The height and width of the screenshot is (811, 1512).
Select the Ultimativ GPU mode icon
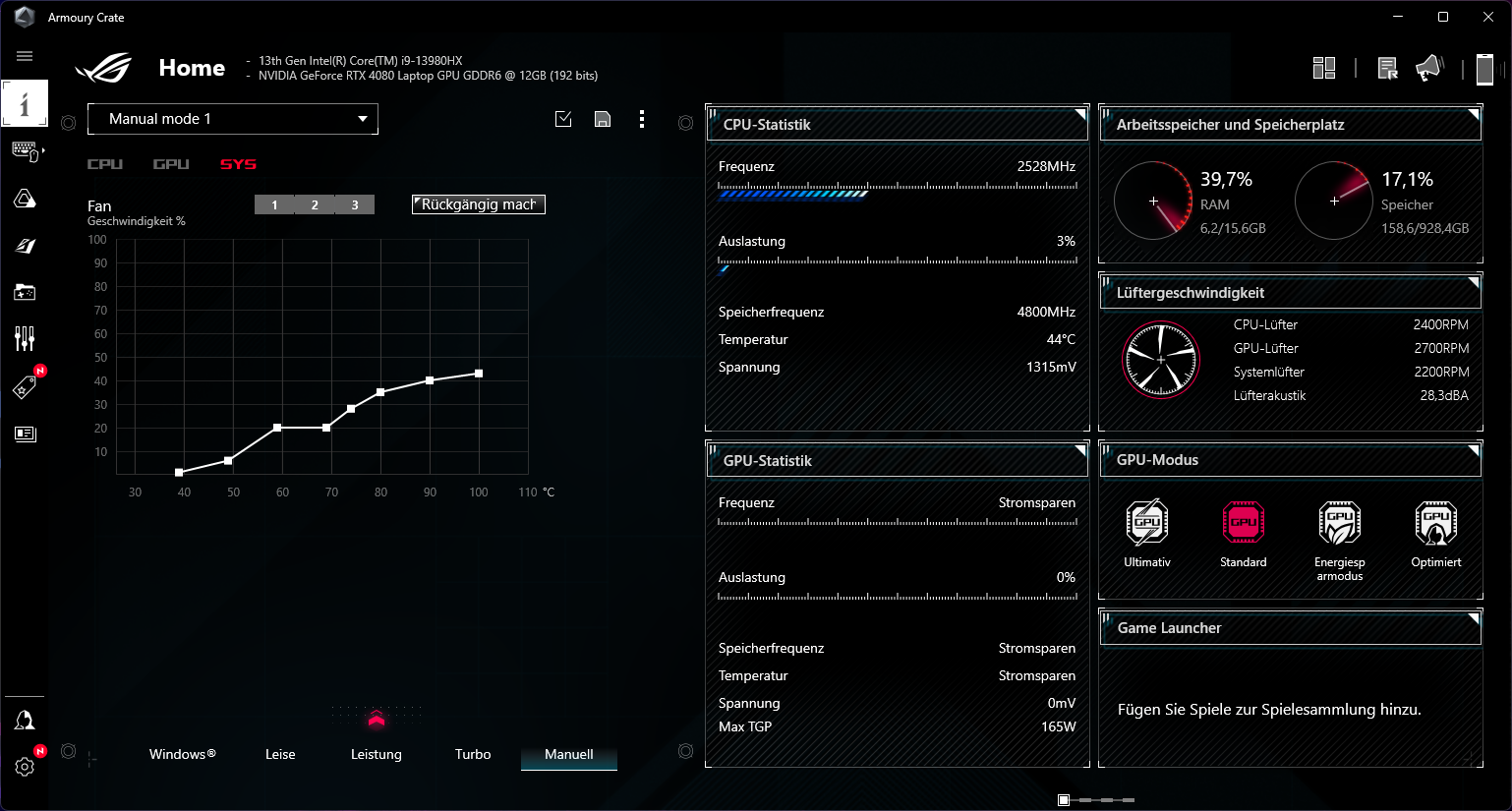click(x=1146, y=523)
